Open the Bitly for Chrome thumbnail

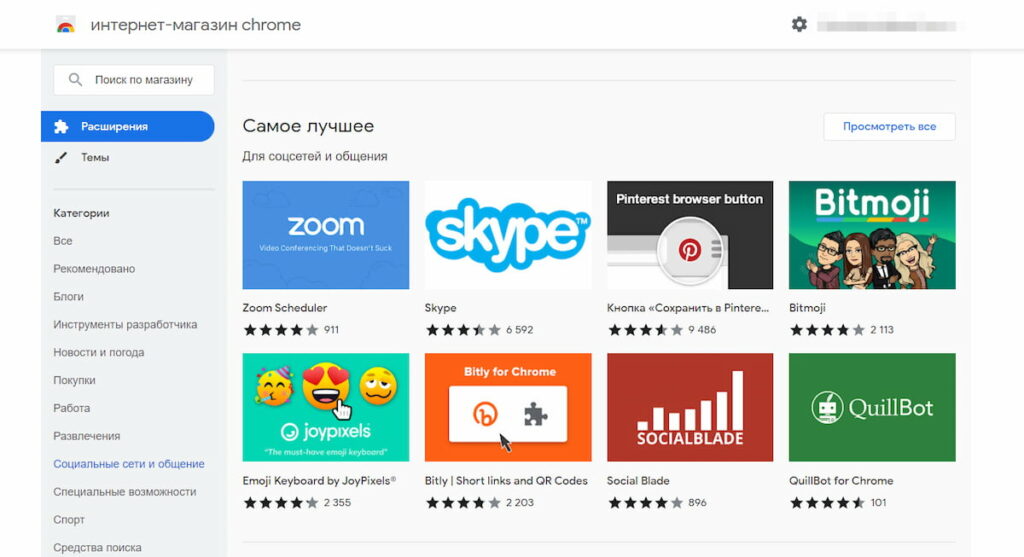[507, 407]
